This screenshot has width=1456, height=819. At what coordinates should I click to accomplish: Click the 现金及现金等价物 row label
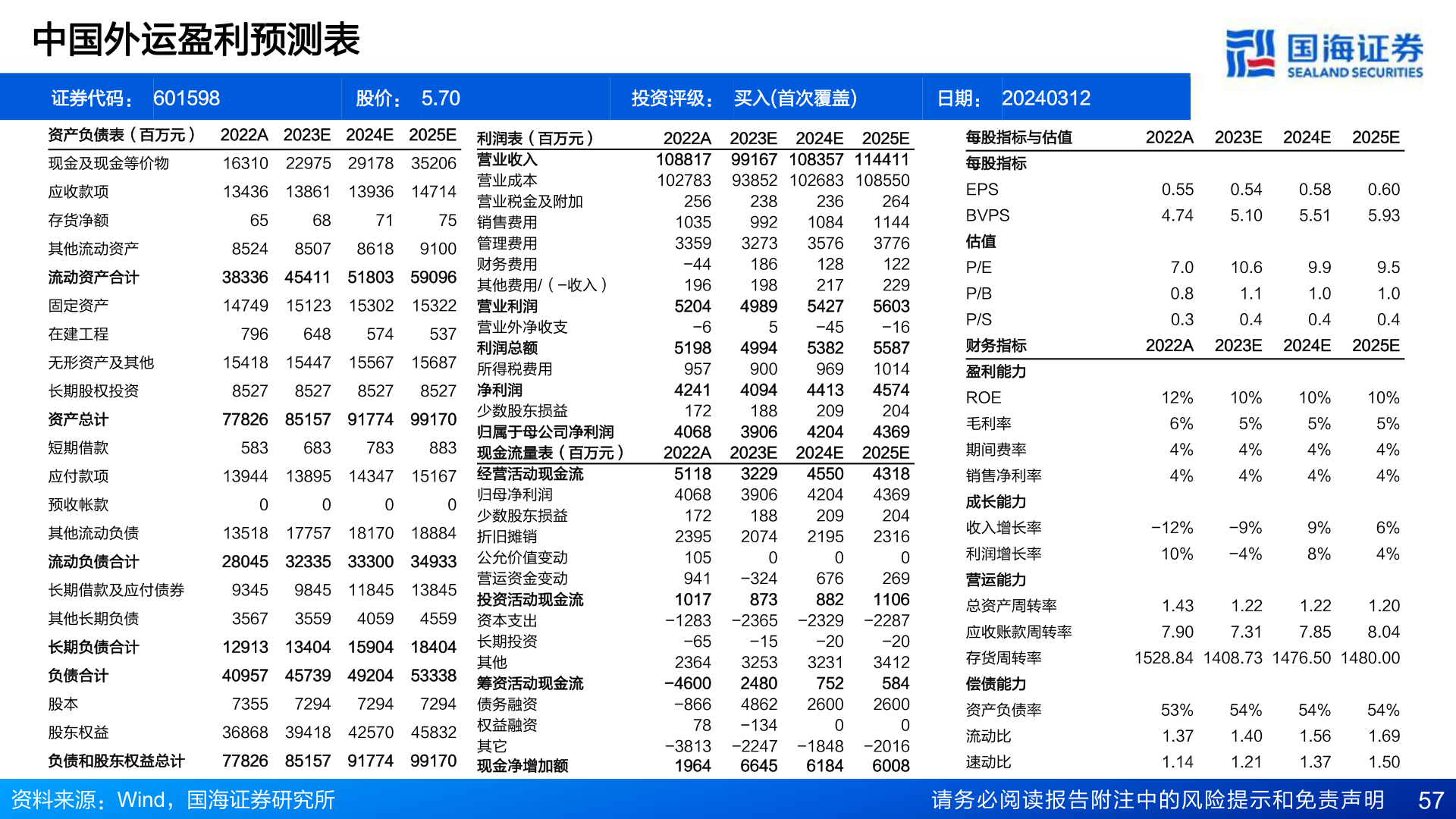(x=108, y=164)
